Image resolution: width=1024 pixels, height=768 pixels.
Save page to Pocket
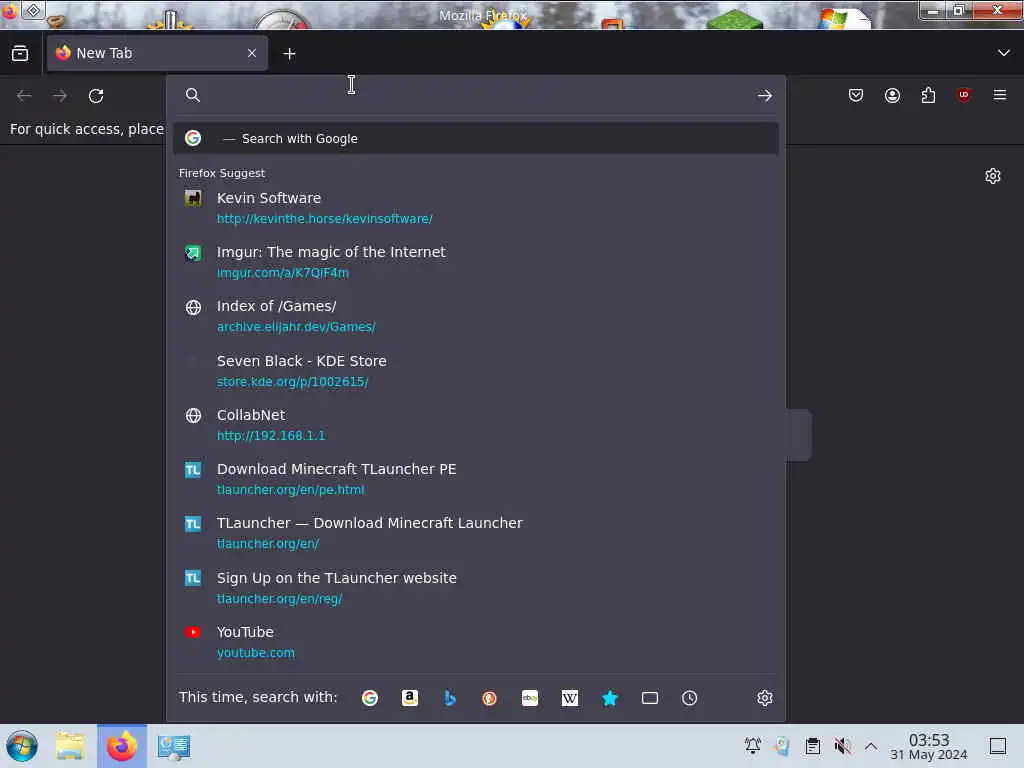tap(856, 95)
